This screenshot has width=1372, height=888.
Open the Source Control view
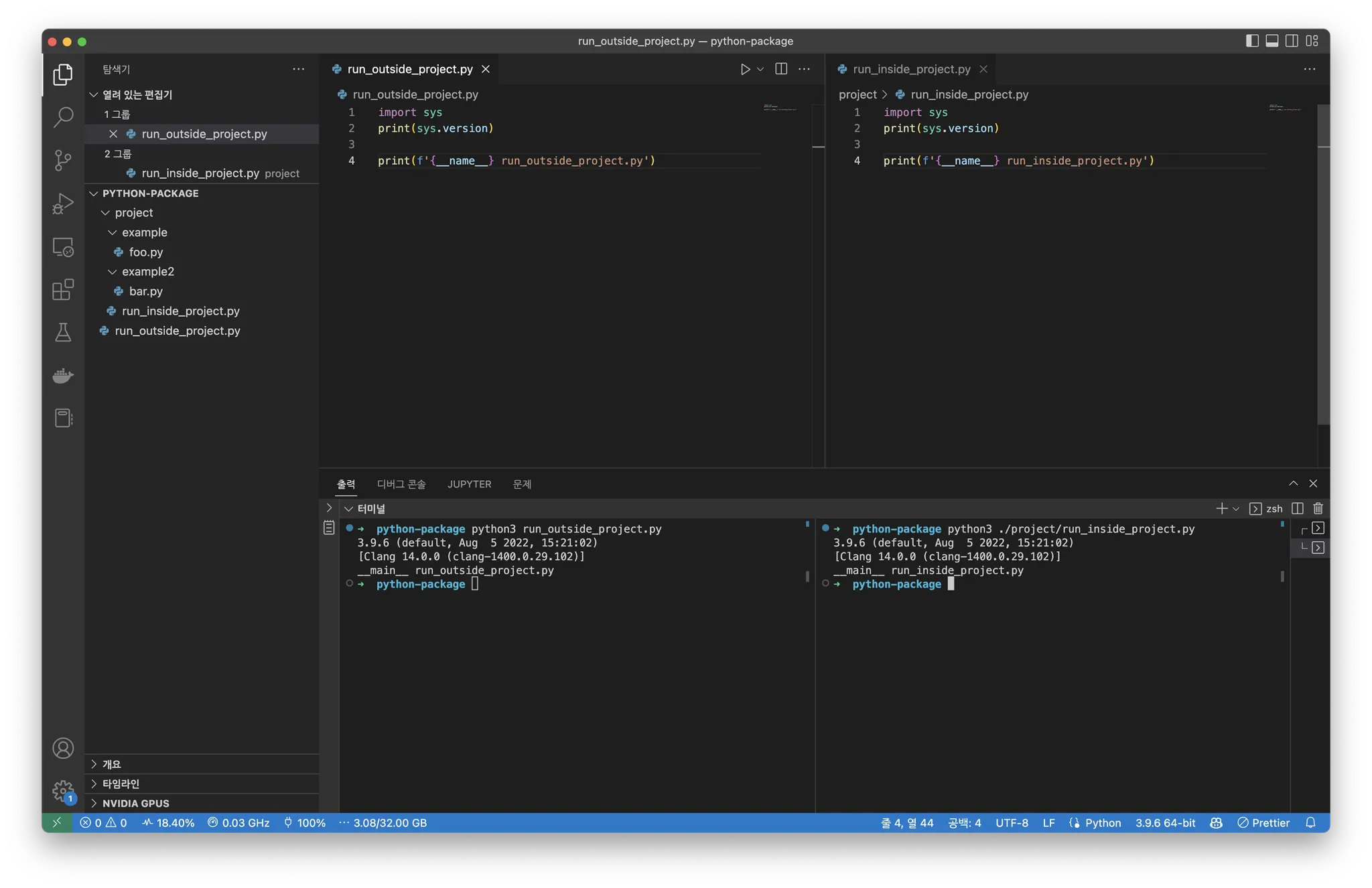pos(63,160)
